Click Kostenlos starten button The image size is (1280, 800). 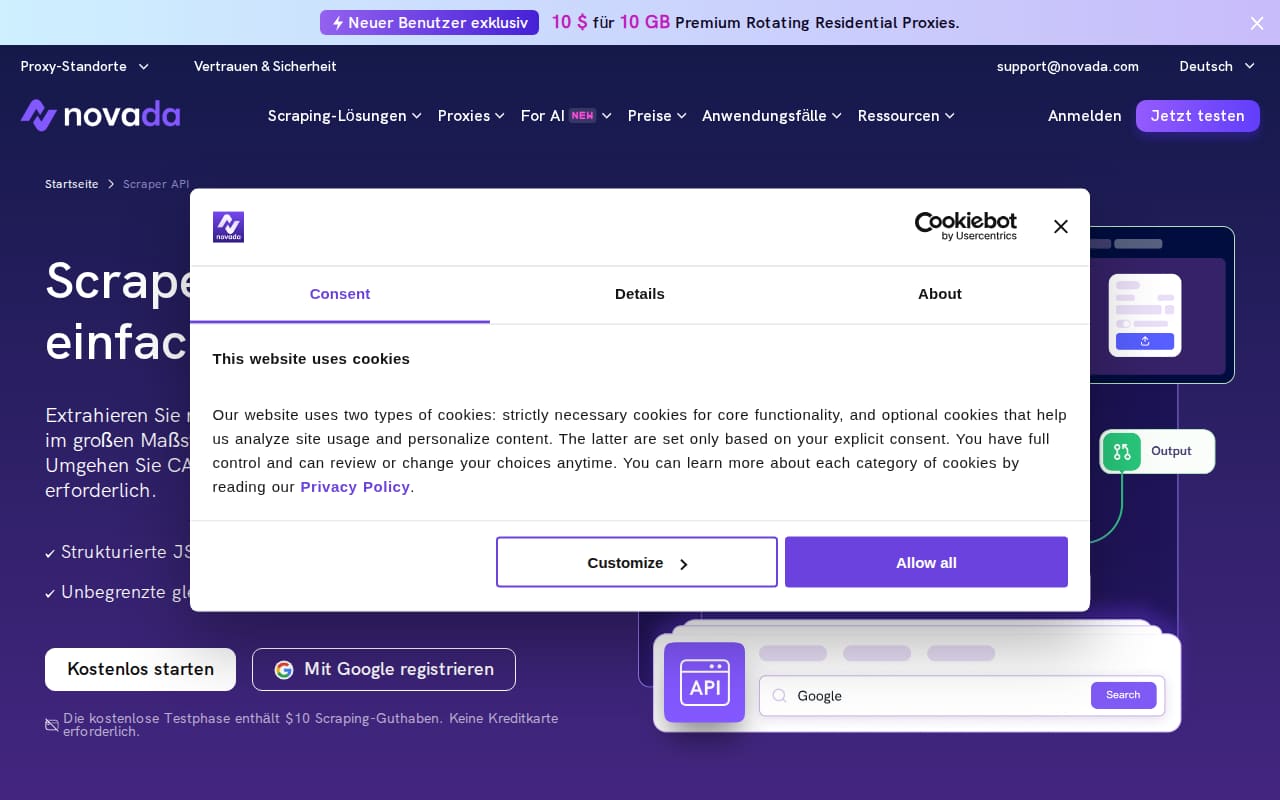tap(140, 670)
